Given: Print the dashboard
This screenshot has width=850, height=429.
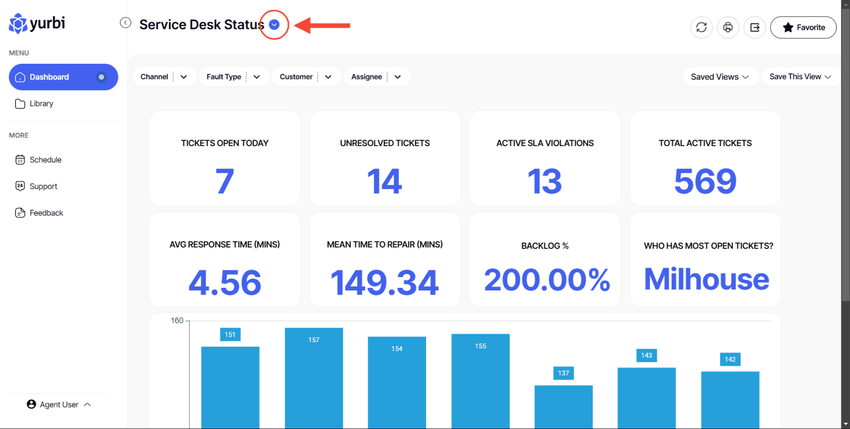Looking at the screenshot, I should [728, 27].
